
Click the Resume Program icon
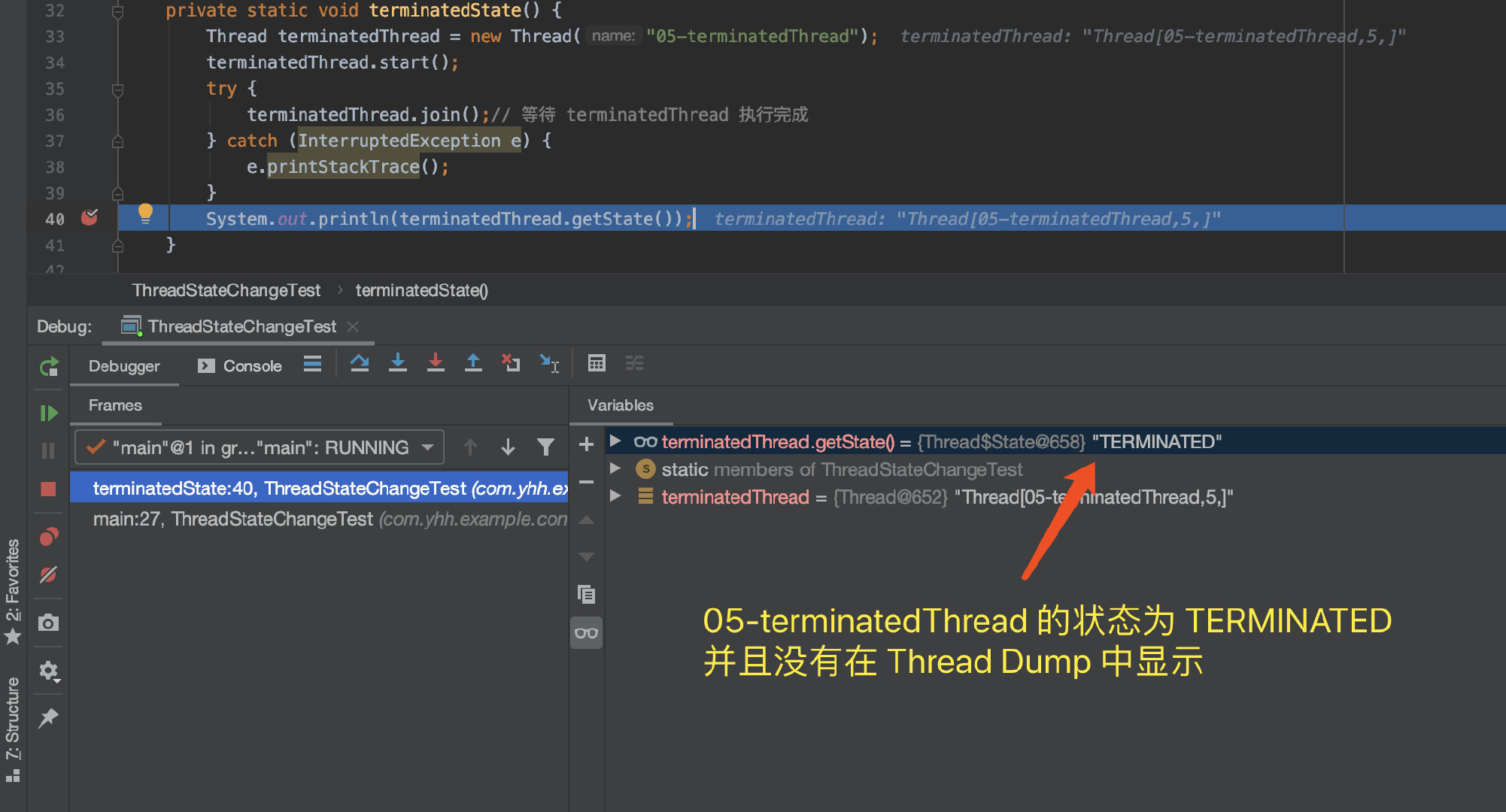(49, 413)
